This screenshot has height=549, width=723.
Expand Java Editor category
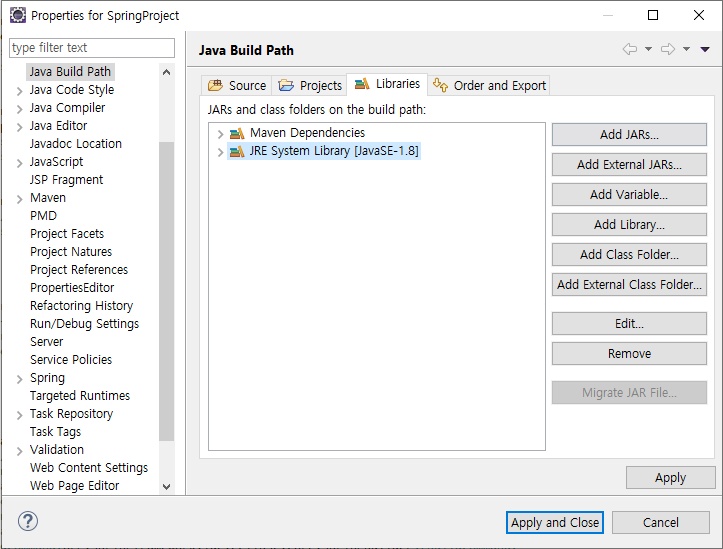pyautogui.click(x=19, y=127)
